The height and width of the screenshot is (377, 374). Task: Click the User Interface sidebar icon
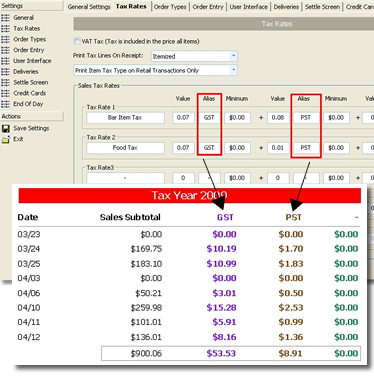point(5,61)
